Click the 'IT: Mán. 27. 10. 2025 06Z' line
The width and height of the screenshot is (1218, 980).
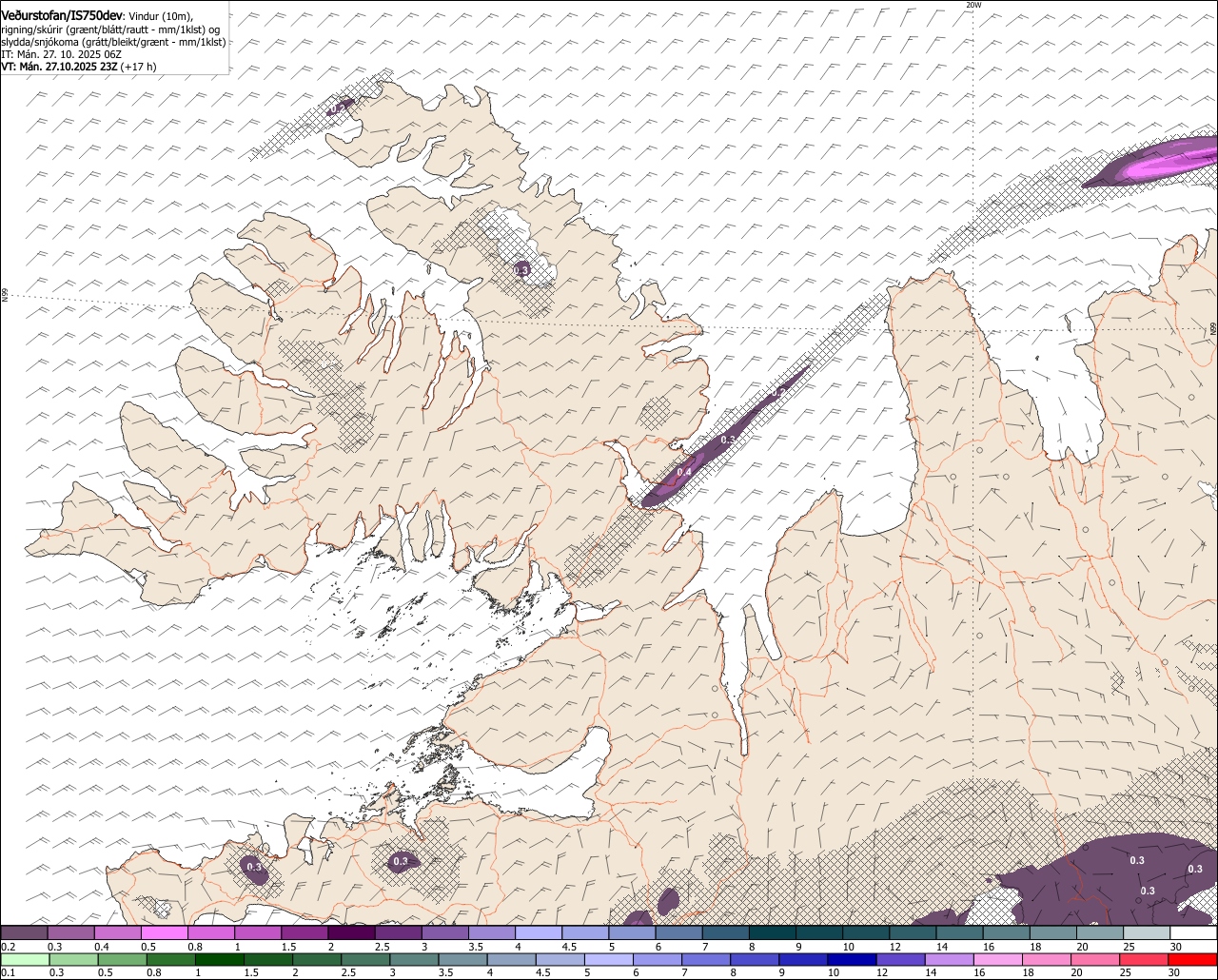click(61, 54)
